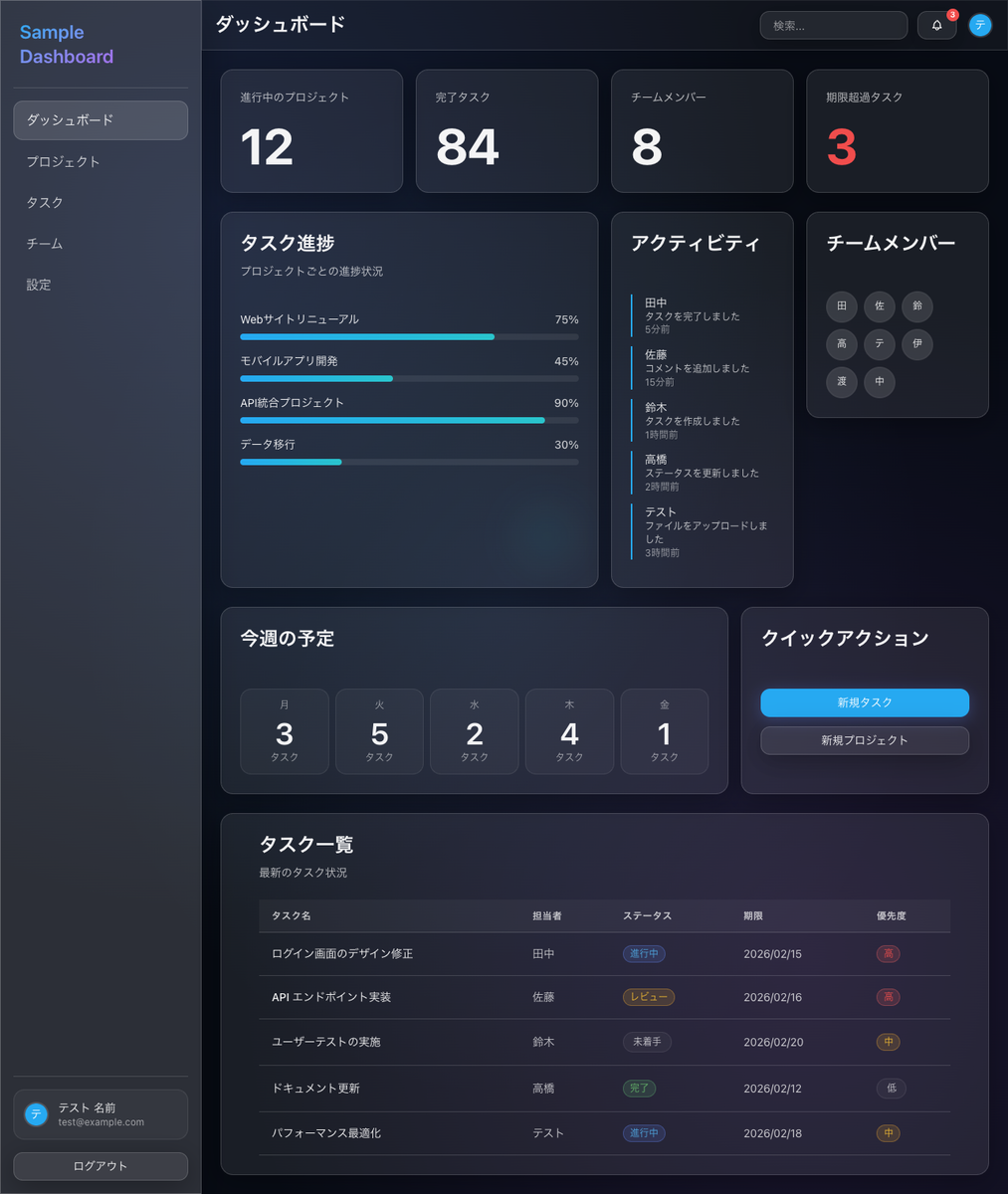This screenshot has height=1194, width=1008.
Task: Select team member avatar 鈴
Action: click(917, 306)
